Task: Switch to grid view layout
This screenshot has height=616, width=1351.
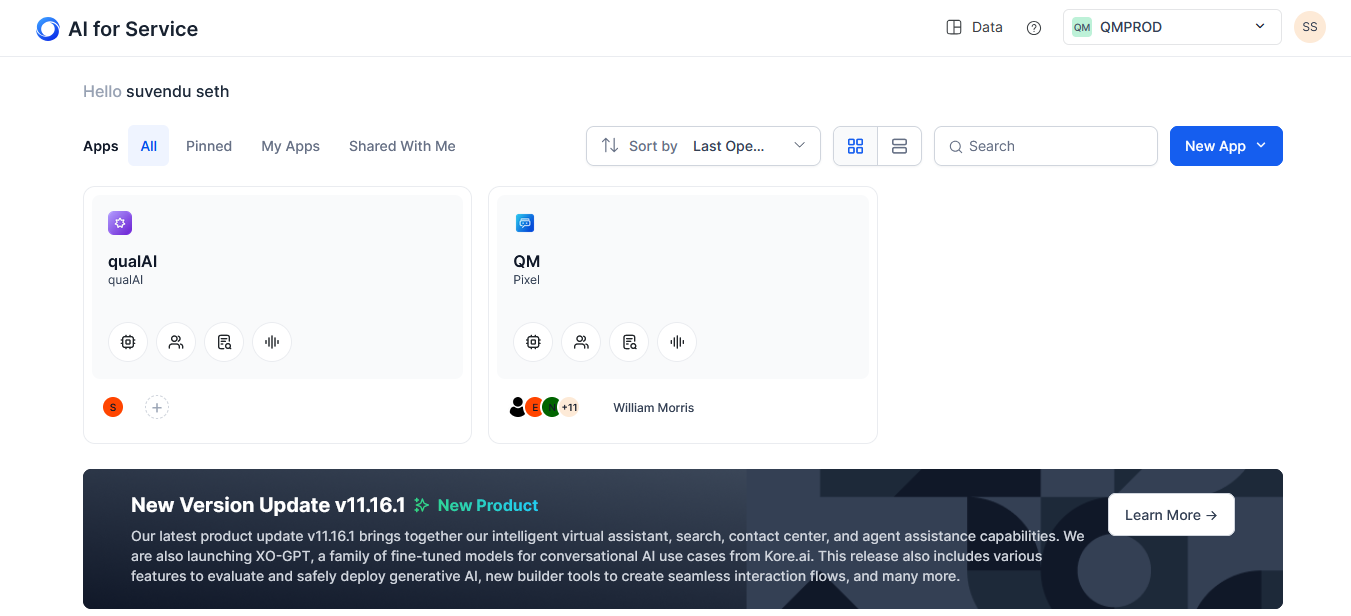Action: (x=855, y=146)
